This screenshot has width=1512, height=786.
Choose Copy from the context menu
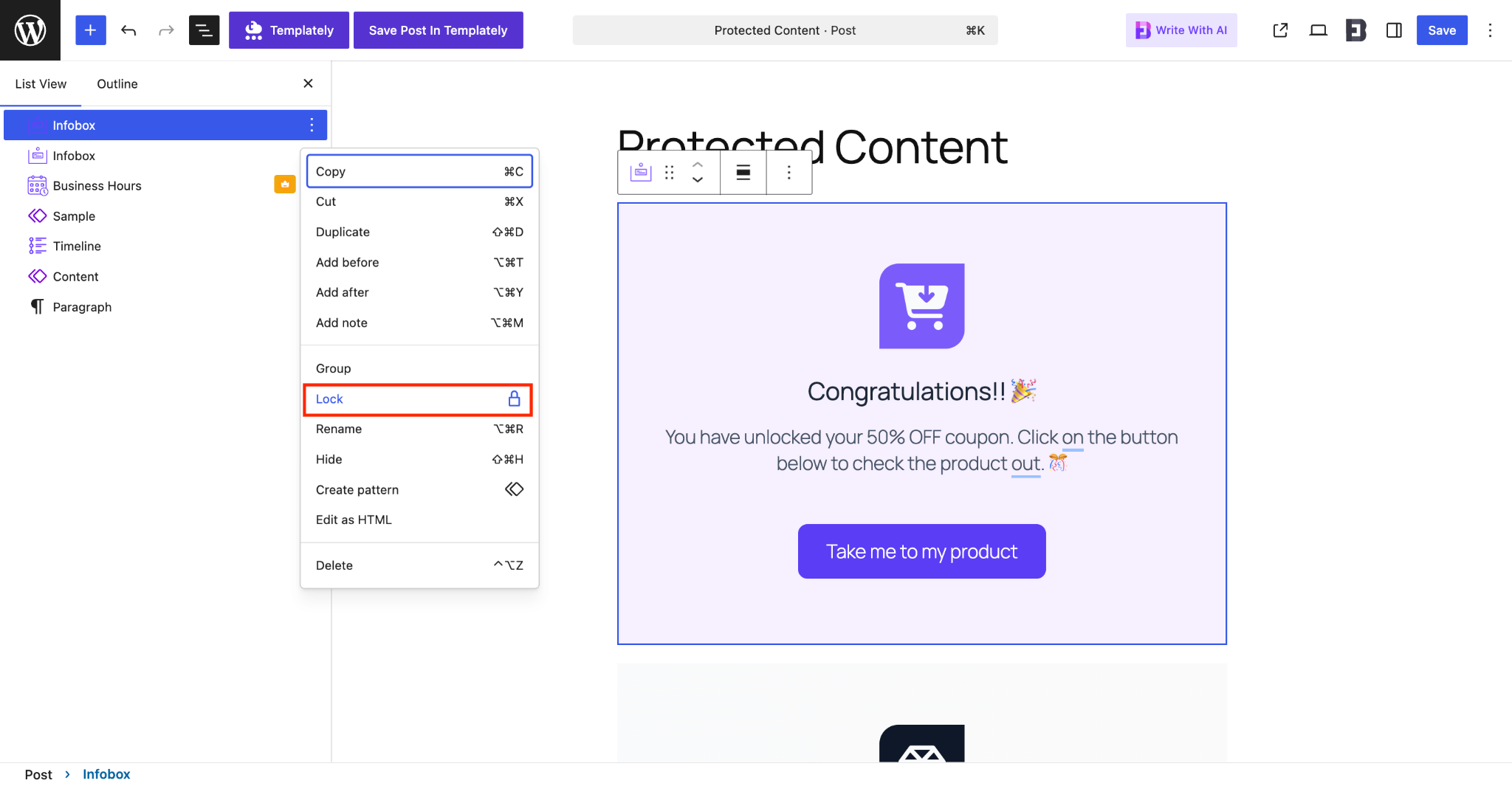(x=419, y=171)
